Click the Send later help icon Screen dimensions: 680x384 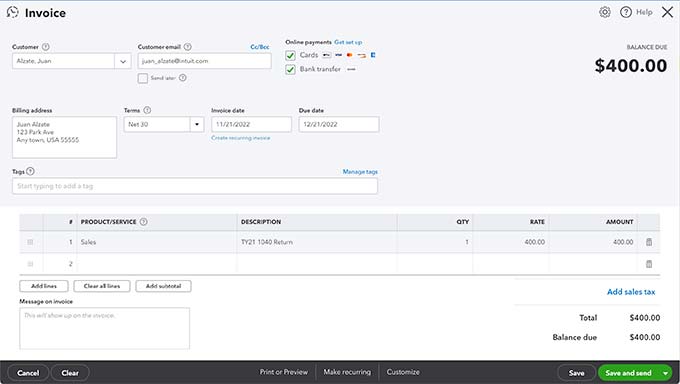(x=183, y=78)
